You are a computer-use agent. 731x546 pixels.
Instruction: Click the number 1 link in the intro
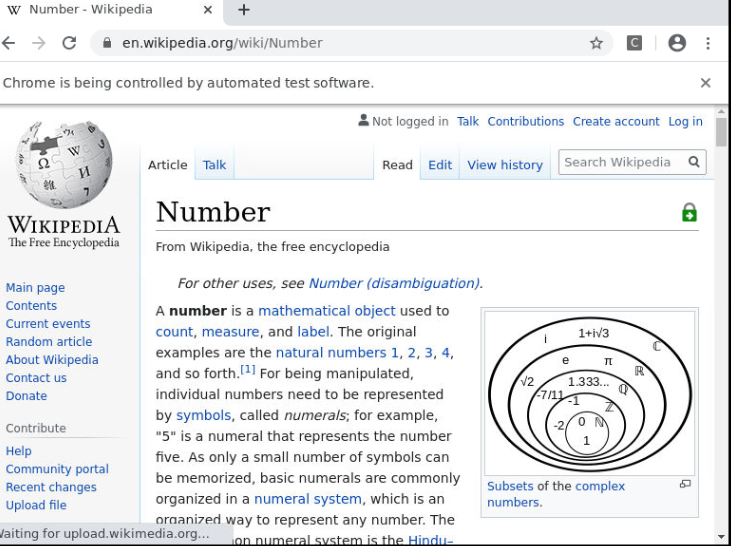pos(394,352)
